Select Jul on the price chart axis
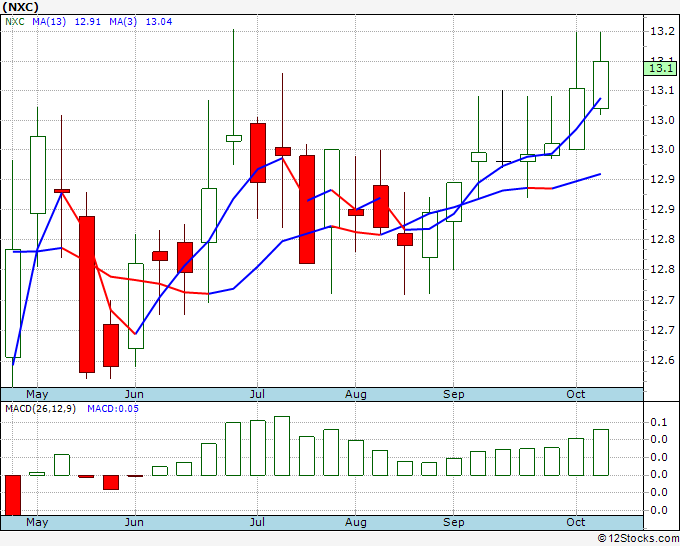The width and height of the screenshot is (680, 546). [x=257, y=394]
